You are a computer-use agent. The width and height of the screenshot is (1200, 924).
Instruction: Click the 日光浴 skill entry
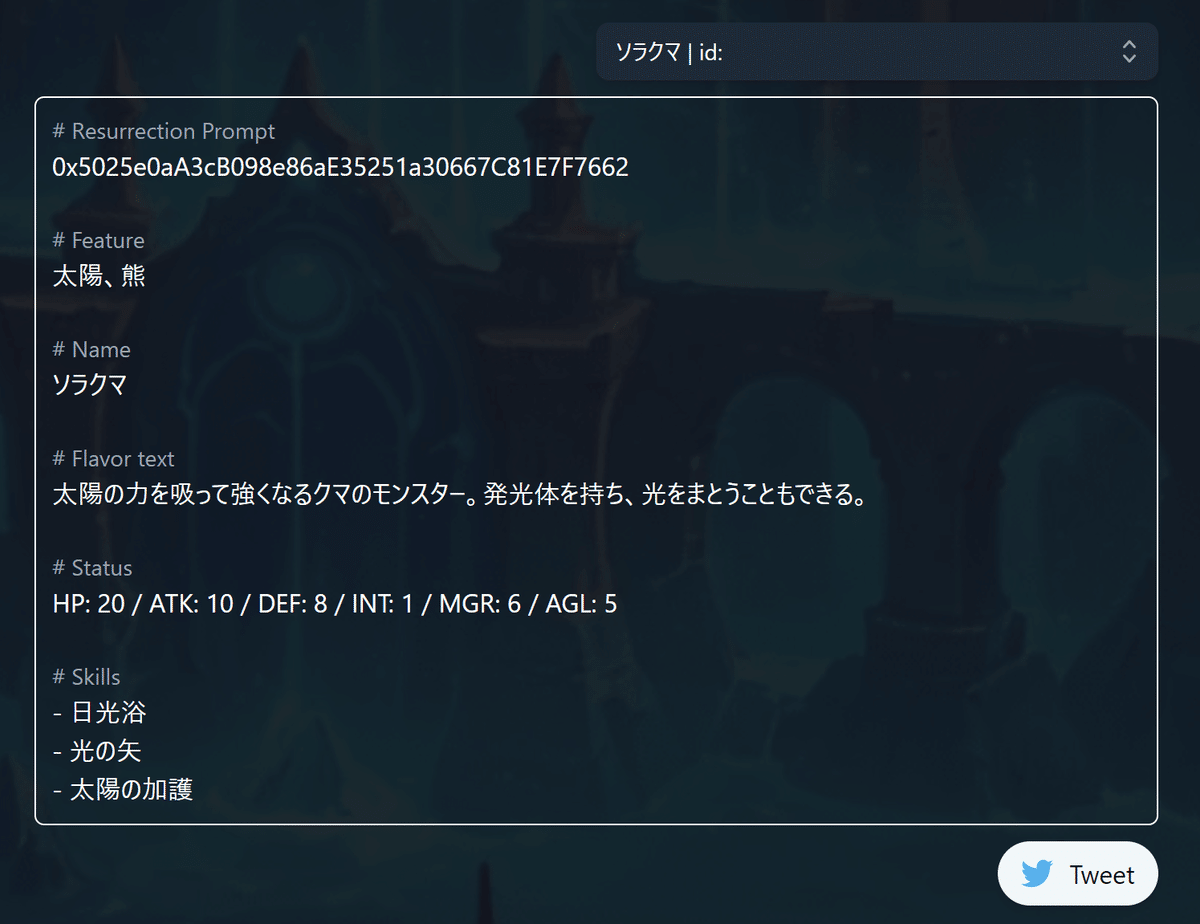100,713
